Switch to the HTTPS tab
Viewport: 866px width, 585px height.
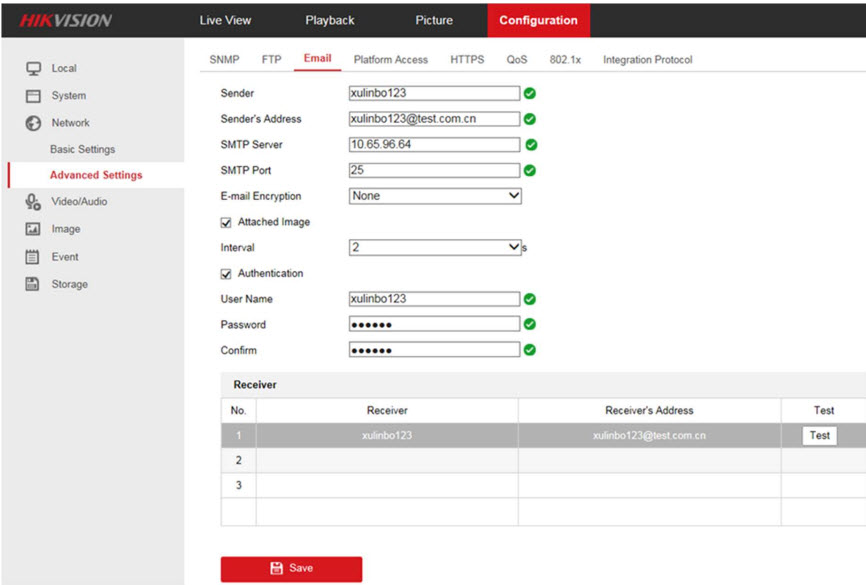(x=467, y=60)
